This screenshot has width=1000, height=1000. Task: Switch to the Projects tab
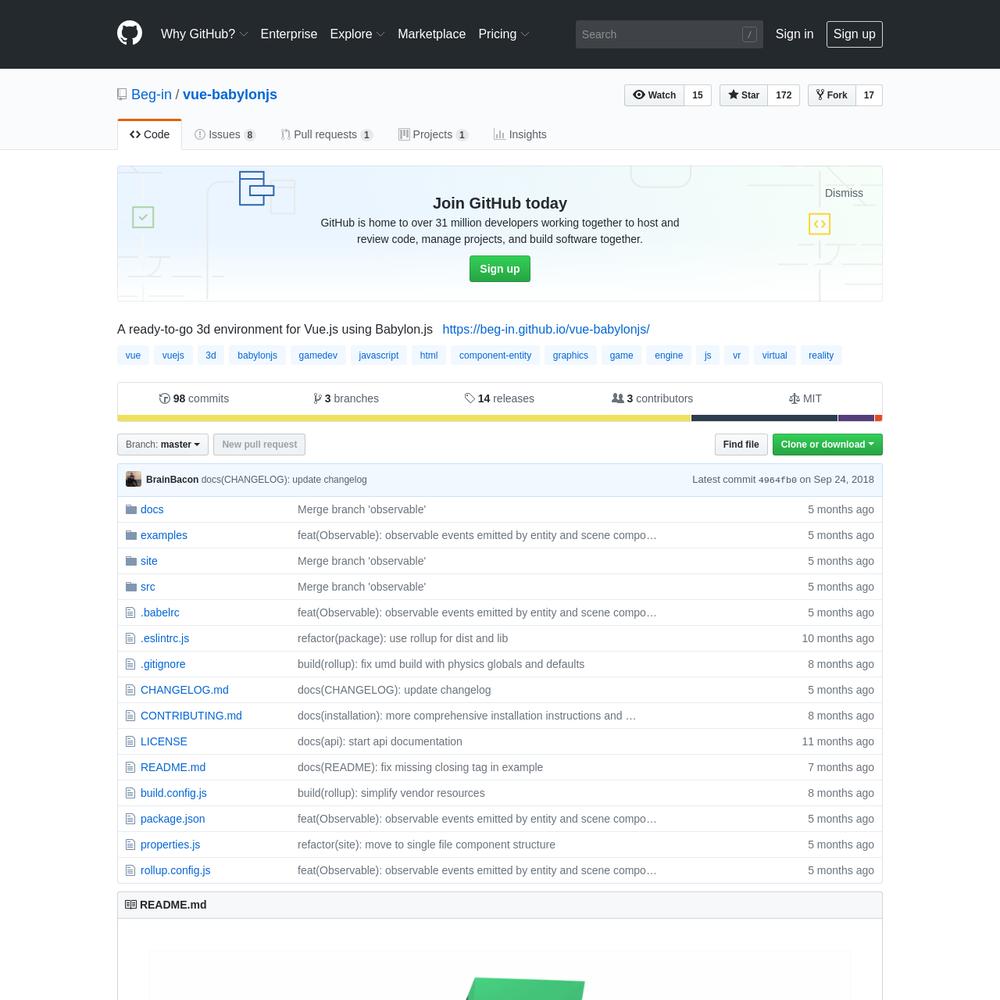433,135
